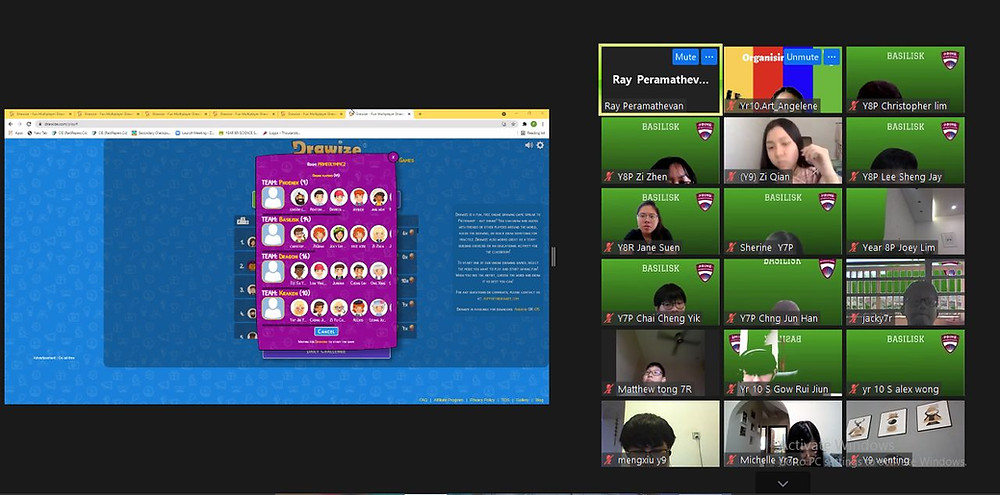Click Cancel in the team room dialog
Viewport: 1000px width, 495px height.
[x=326, y=332]
